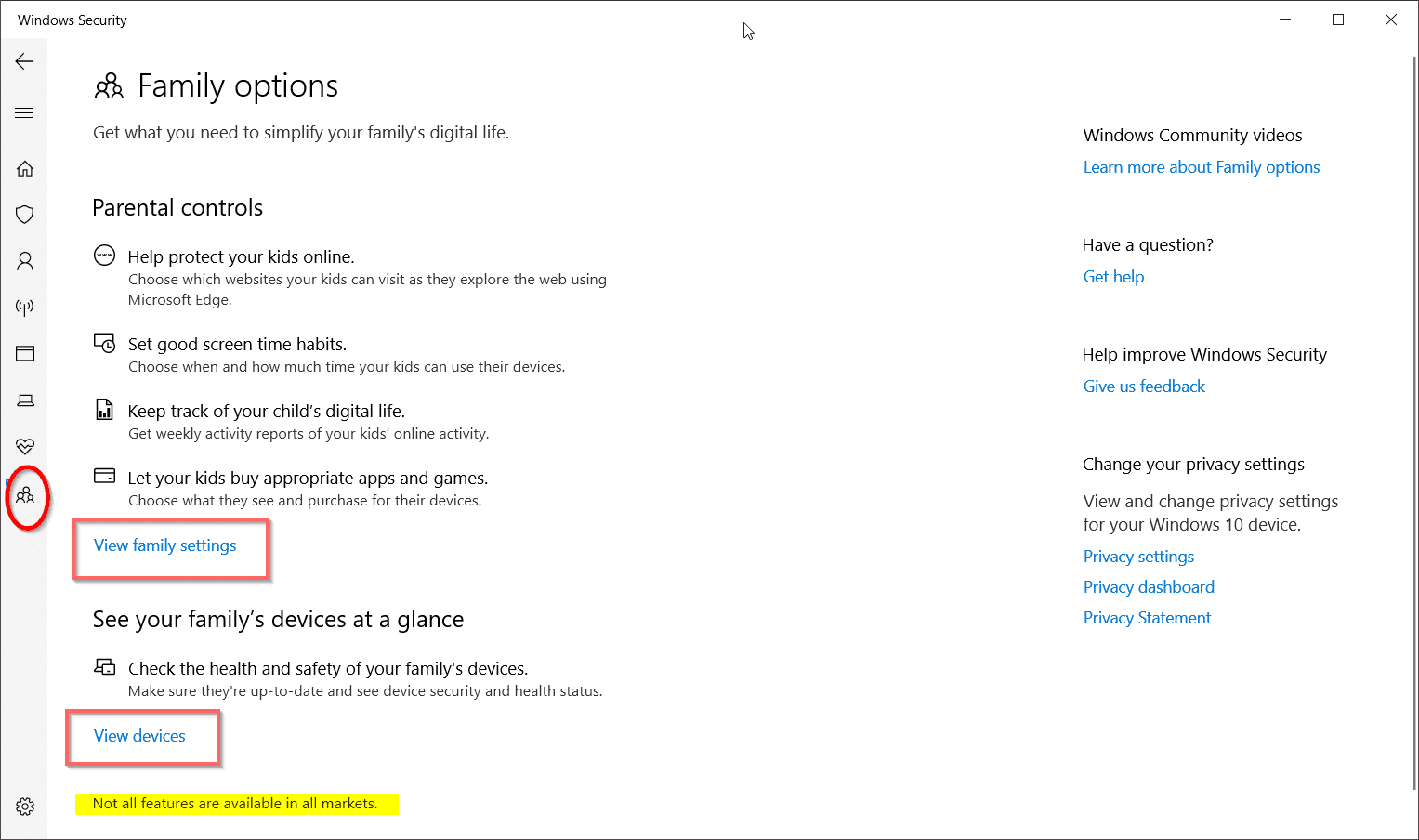Open Privacy dashboard link
The width and height of the screenshot is (1419, 840).
pyautogui.click(x=1149, y=587)
